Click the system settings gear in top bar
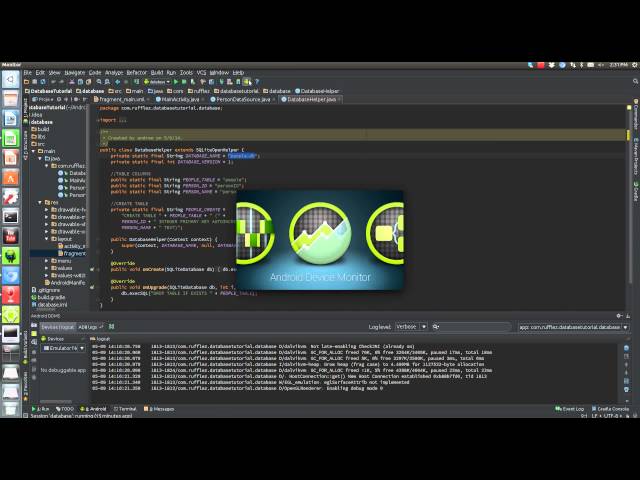Image resolution: width=640 pixels, height=480 pixels. click(635, 65)
